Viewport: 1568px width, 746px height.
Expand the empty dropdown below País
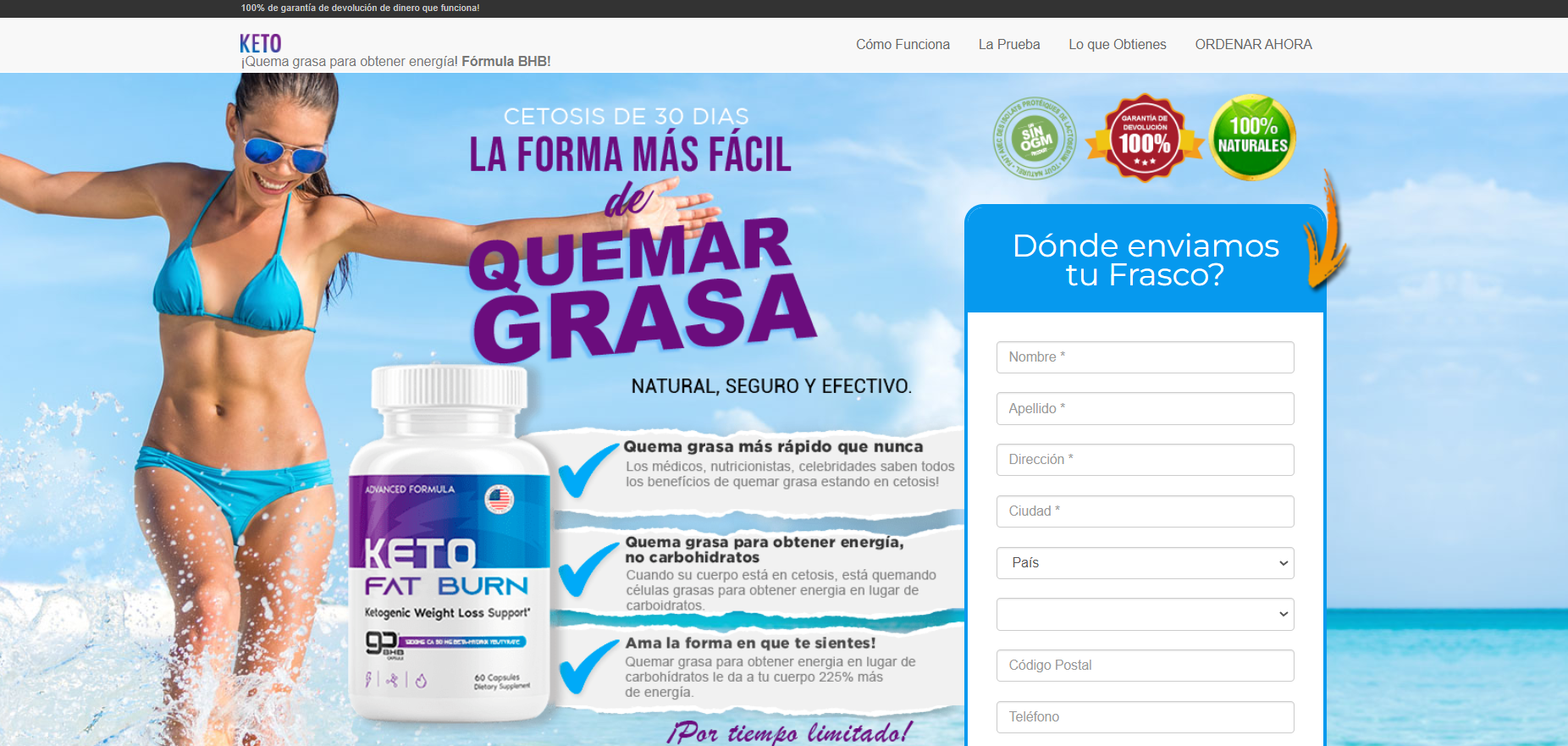tap(1145, 615)
